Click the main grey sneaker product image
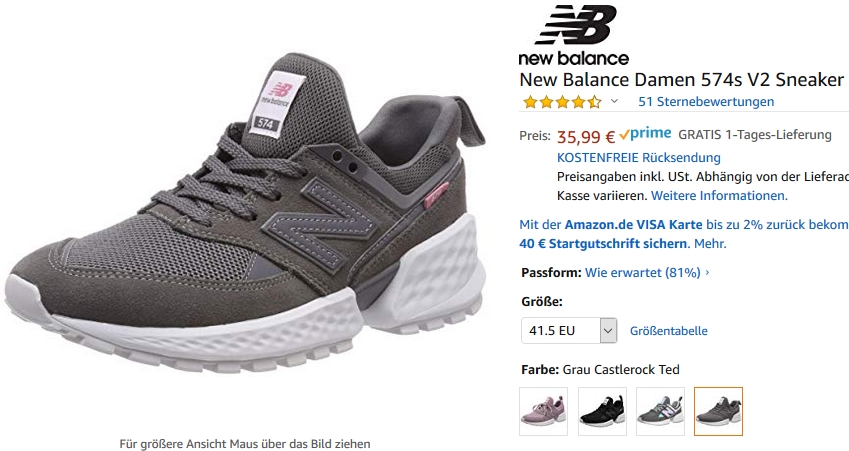The height and width of the screenshot is (451, 849). 245,214
